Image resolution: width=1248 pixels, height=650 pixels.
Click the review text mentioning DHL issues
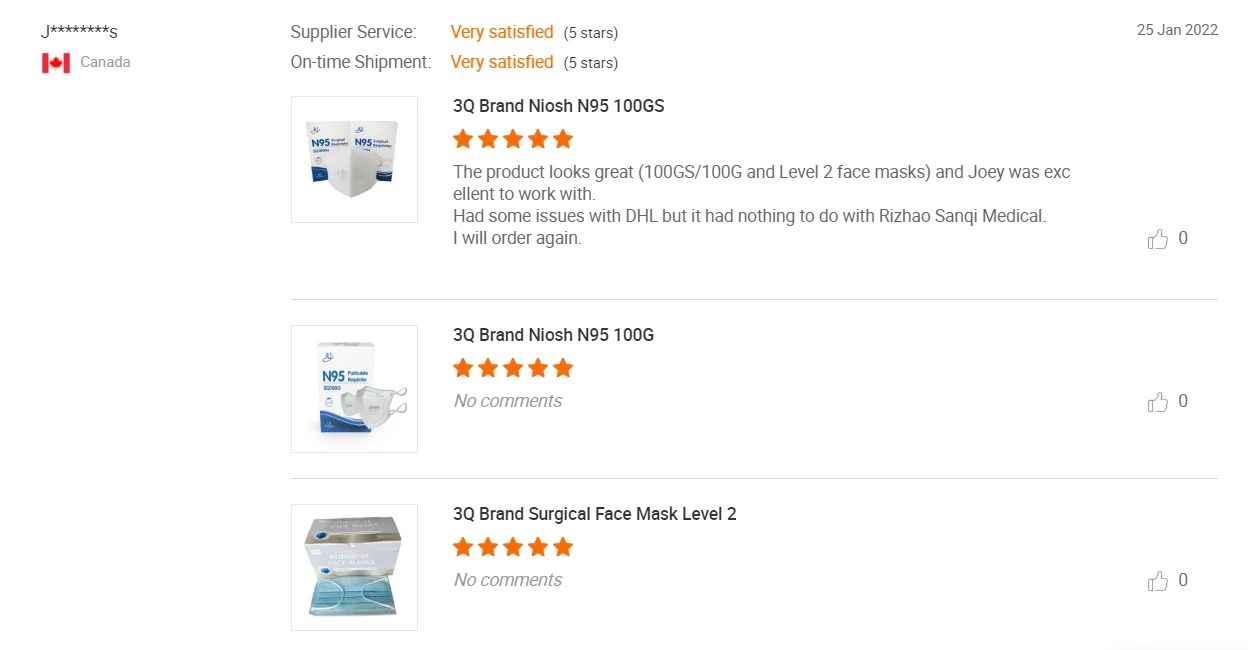pos(749,216)
